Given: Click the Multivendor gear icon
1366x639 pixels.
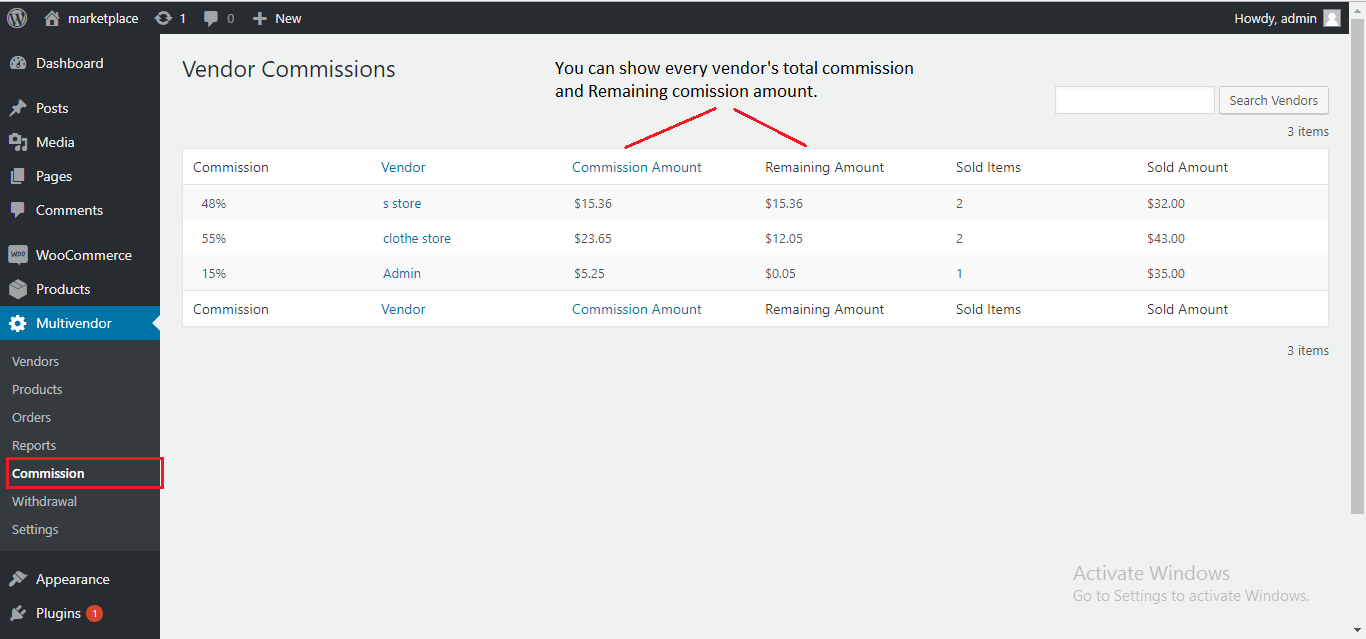Looking at the screenshot, I should 18,323.
